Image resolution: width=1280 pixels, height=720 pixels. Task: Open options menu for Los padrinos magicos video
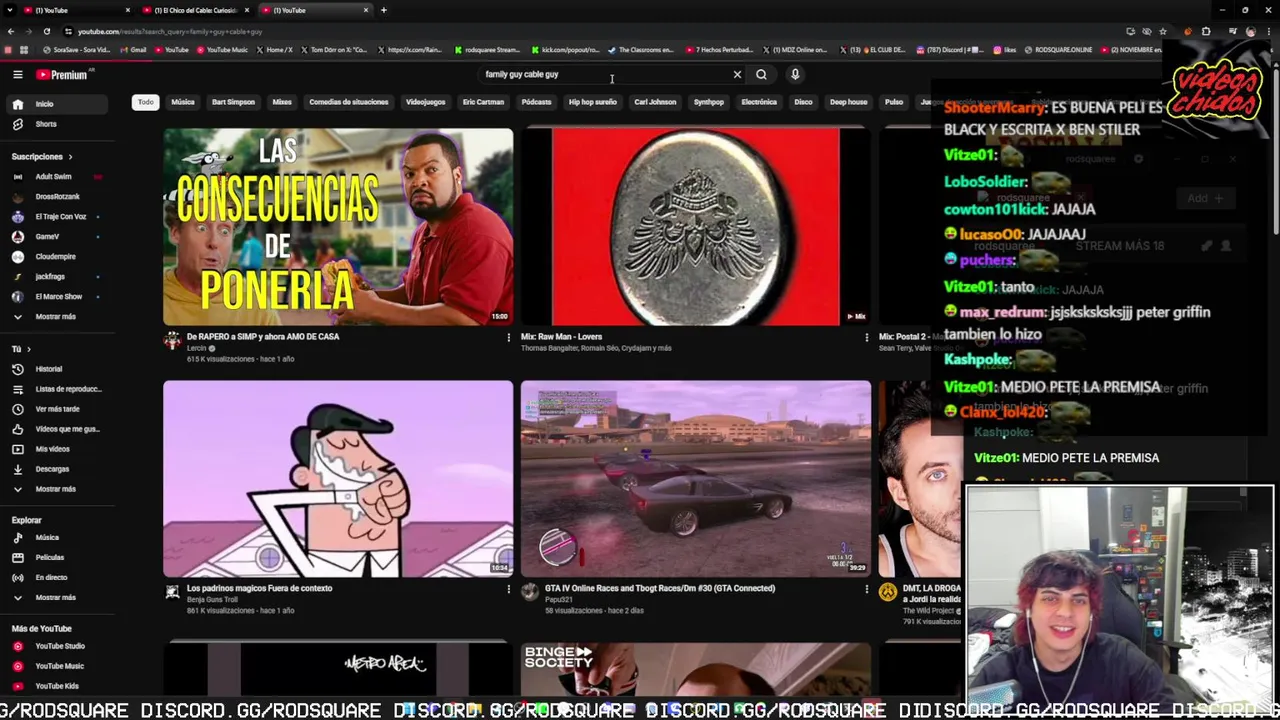(x=508, y=590)
